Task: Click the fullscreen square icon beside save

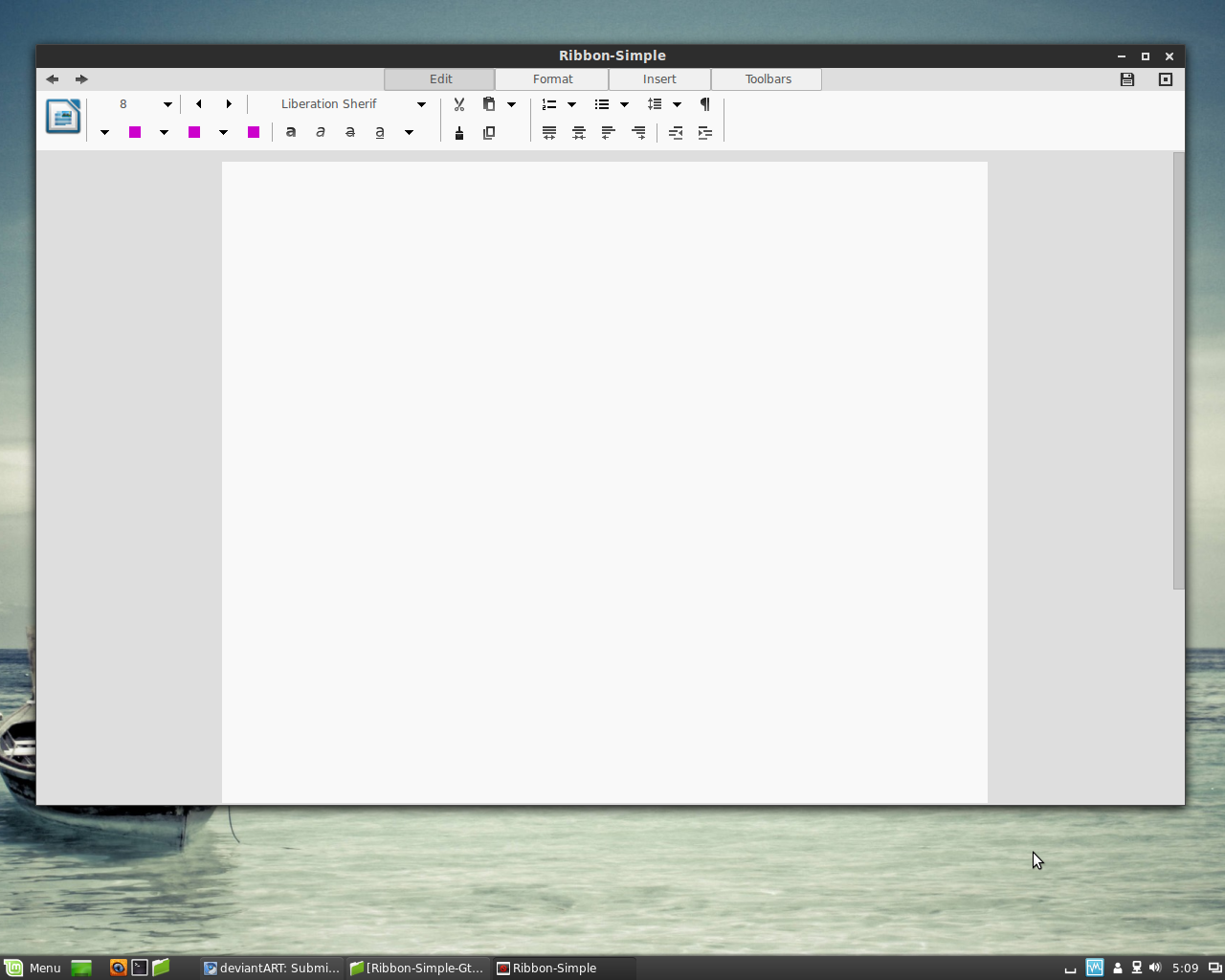Action: pos(1166,79)
